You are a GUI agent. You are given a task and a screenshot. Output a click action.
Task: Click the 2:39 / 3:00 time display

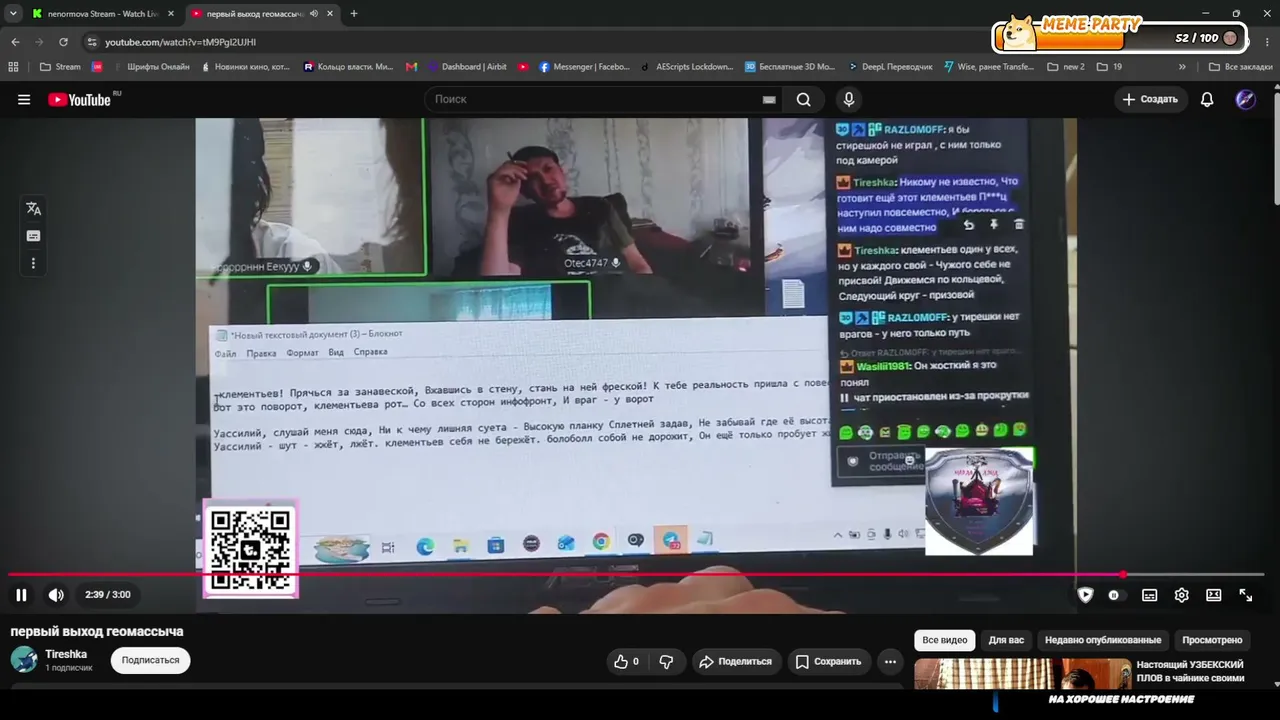tap(108, 595)
